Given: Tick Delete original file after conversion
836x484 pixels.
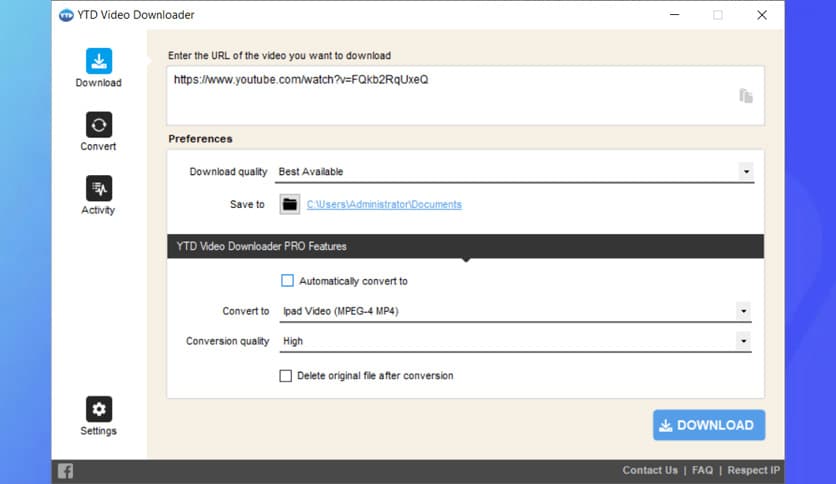Looking at the screenshot, I should (286, 376).
